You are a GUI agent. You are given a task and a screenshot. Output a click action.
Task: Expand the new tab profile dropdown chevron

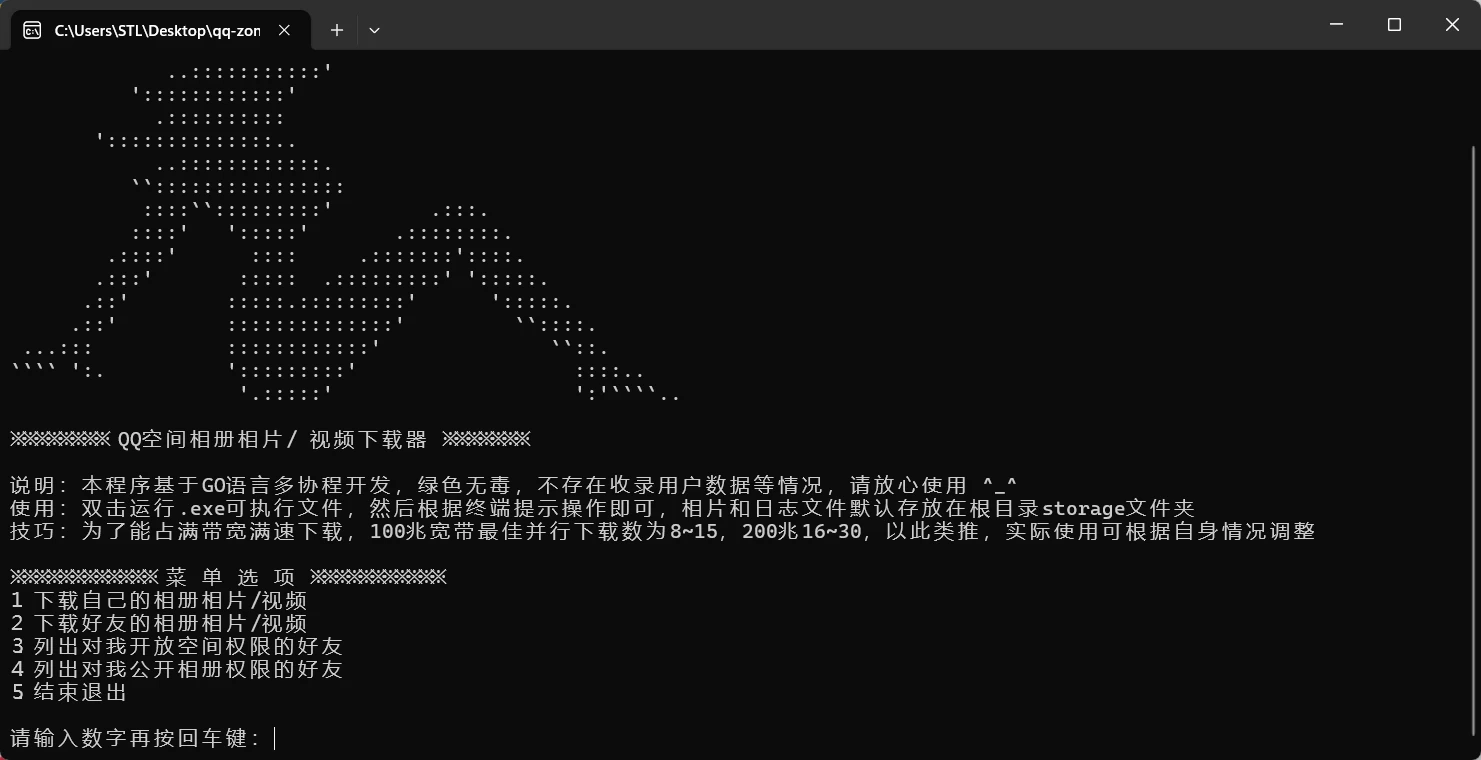[374, 30]
